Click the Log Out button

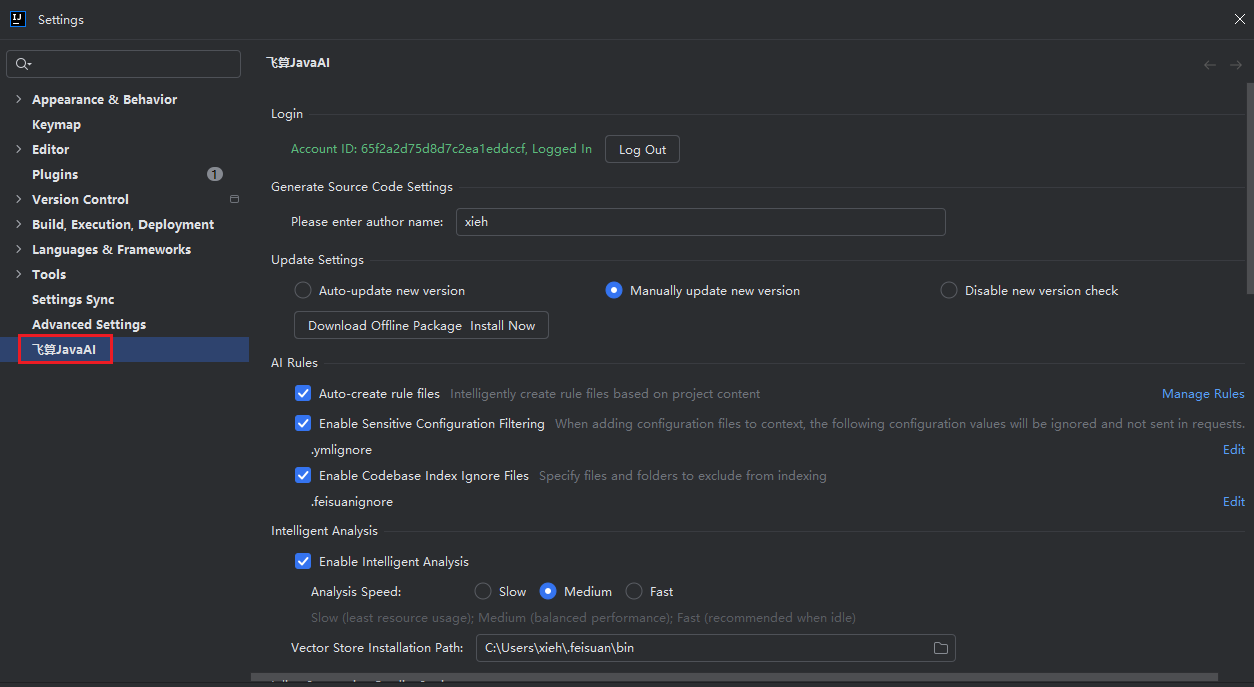point(642,150)
